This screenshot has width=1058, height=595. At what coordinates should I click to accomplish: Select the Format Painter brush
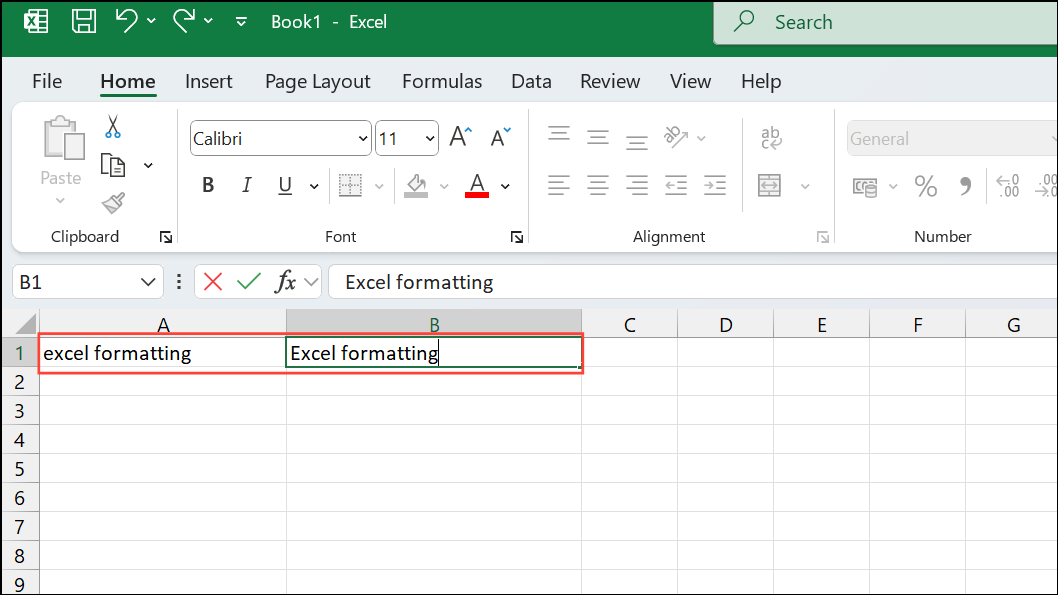click(113, 203)
